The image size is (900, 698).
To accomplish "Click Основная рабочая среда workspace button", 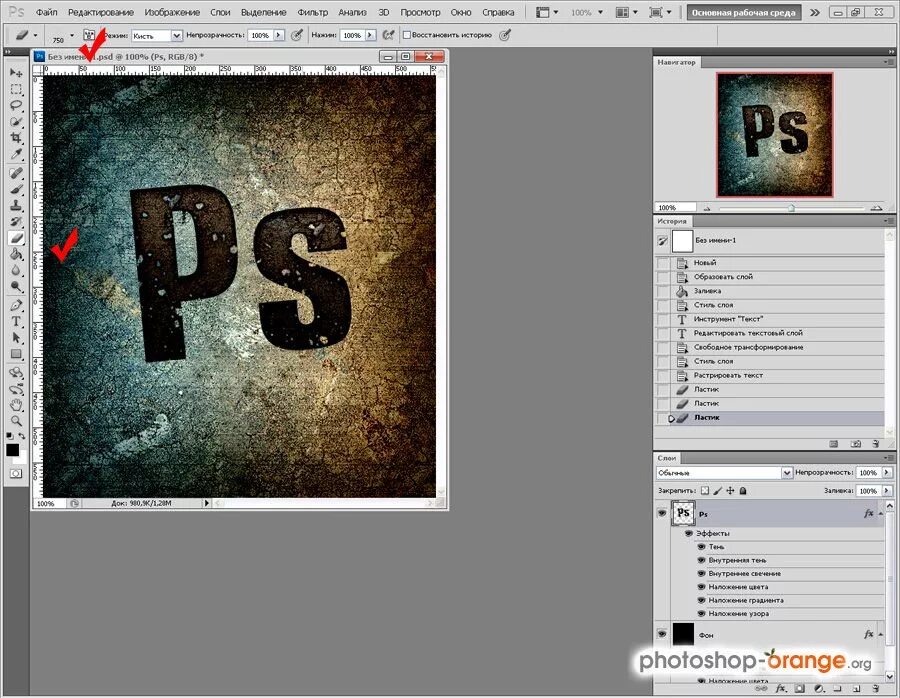I will (x=743, y=12).
